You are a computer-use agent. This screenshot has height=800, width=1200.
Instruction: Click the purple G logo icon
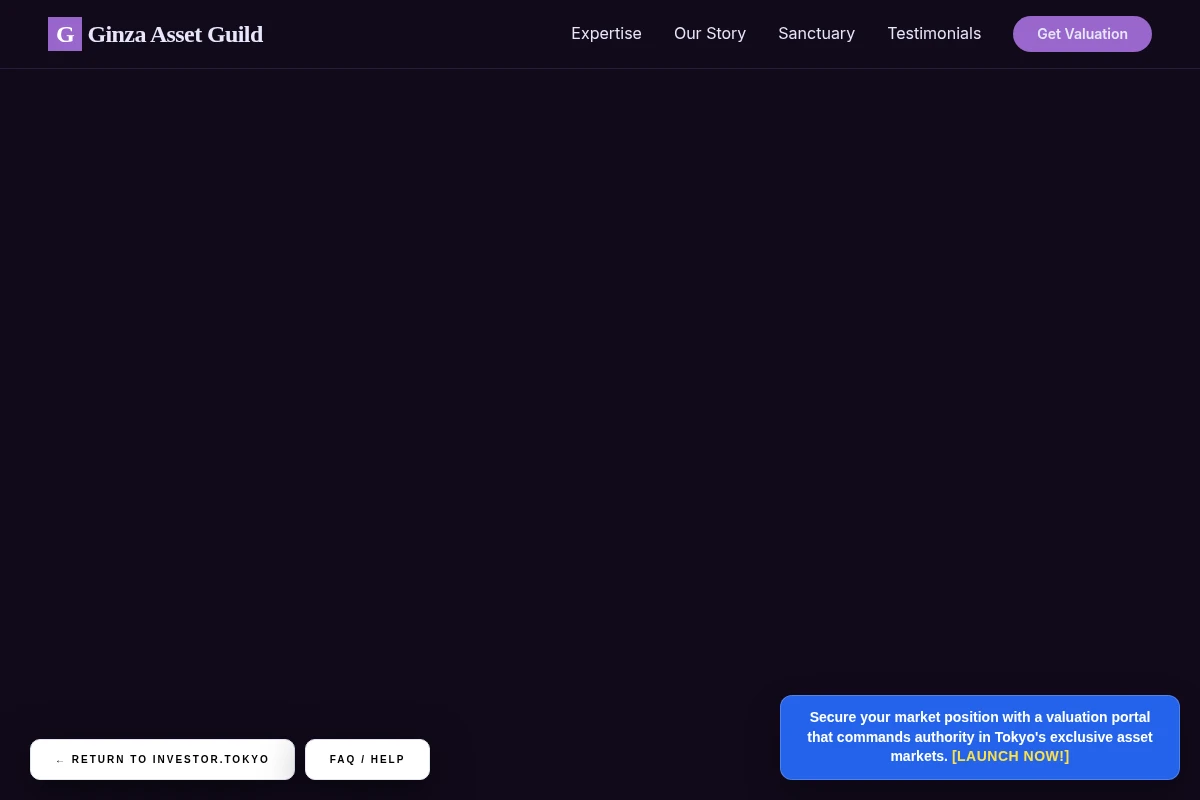[65, 34]
